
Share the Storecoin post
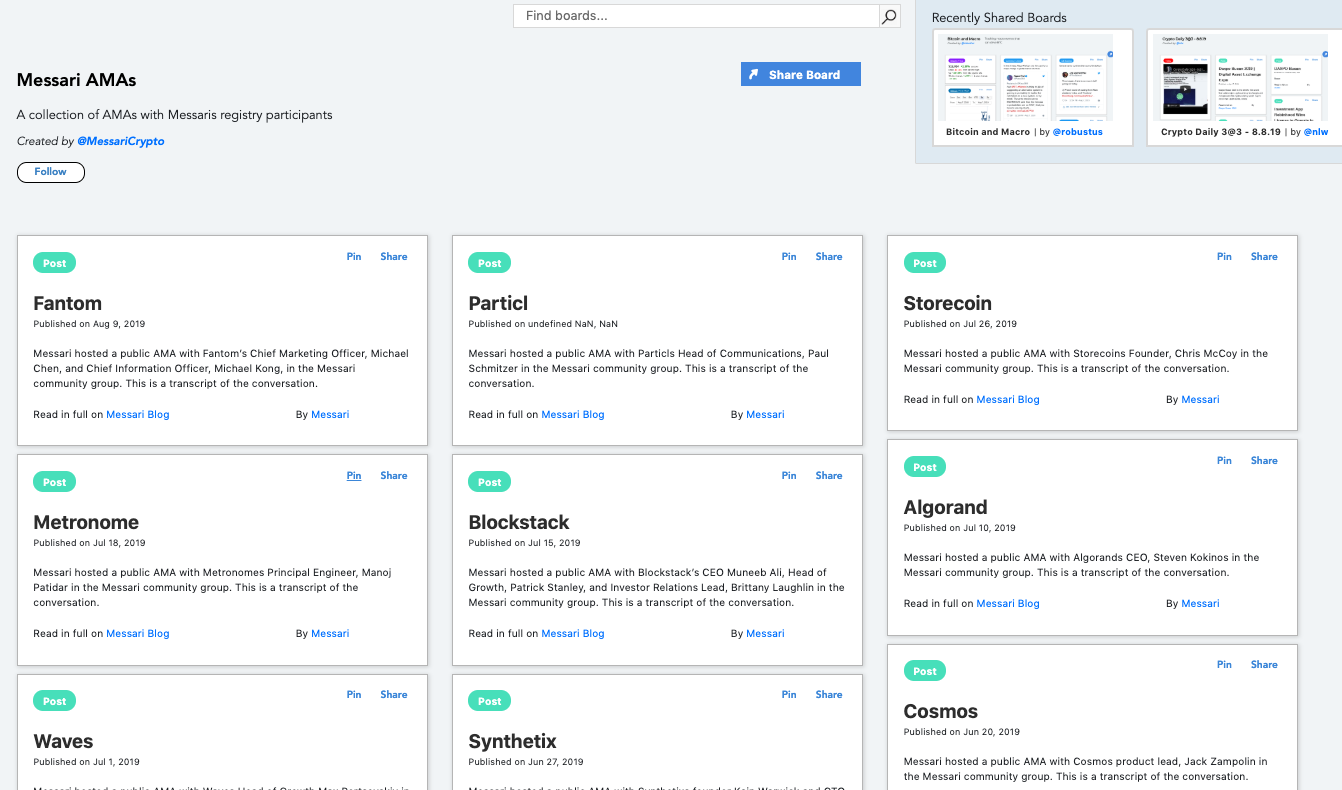[x=1264, y=257]
